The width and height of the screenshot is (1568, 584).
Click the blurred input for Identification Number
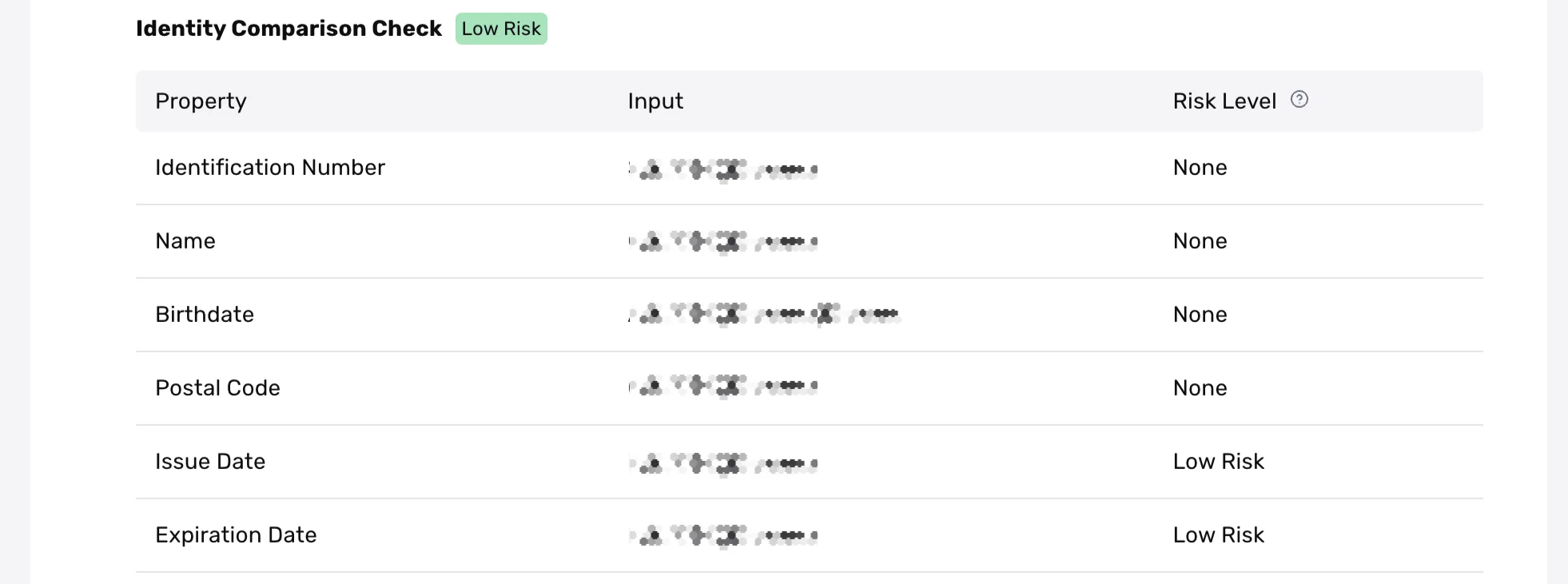pos(723,169)
